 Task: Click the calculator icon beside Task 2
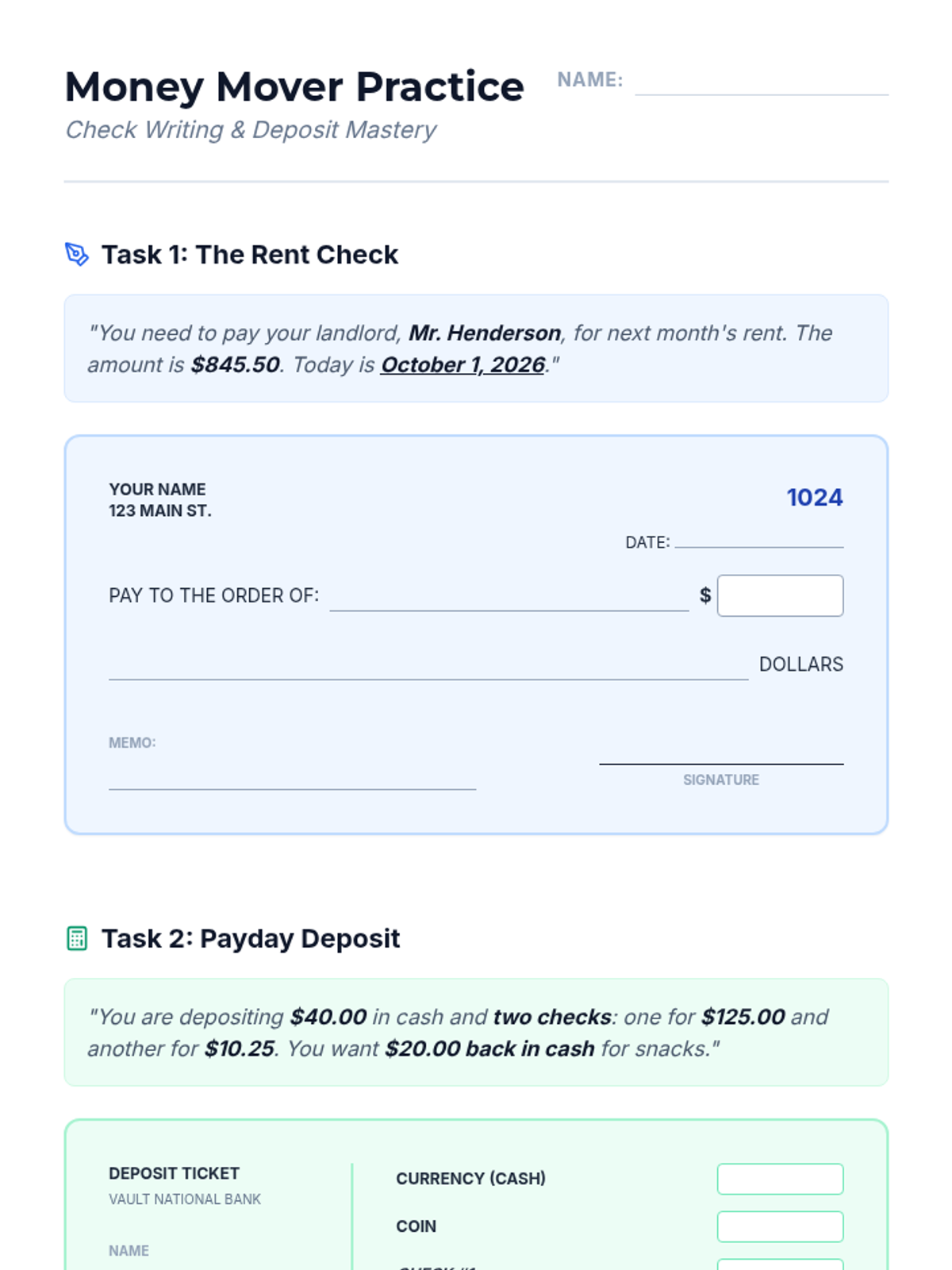(x=77, y=938)
